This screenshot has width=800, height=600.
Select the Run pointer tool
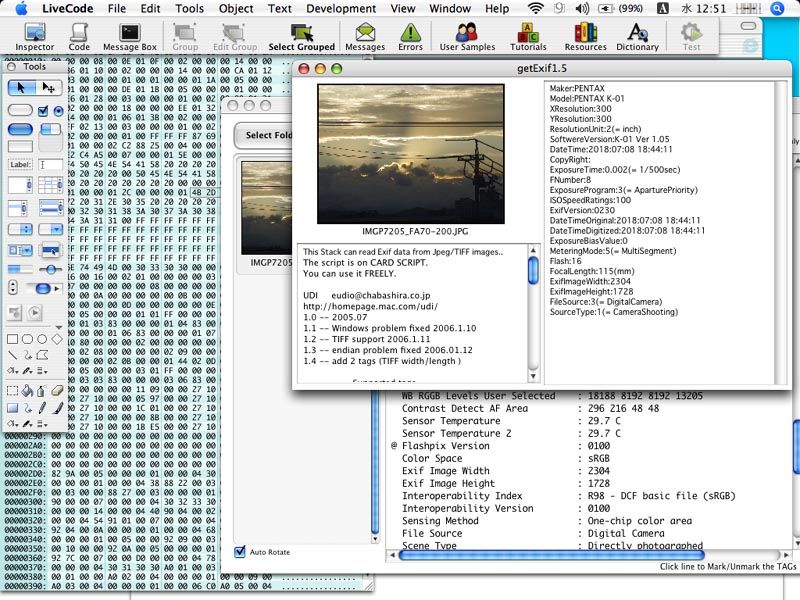pos(21,85)
